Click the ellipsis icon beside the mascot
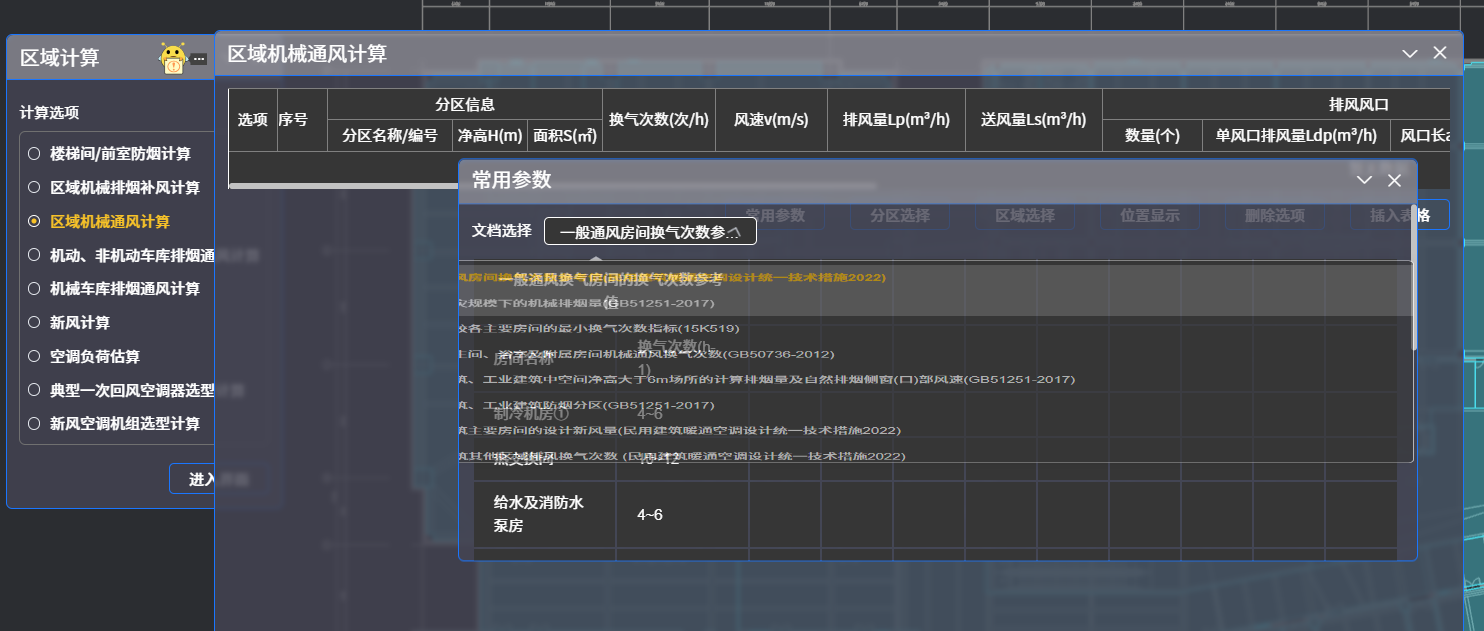The height and width of the screenshot is (631, 1484). click(x=199, y=59)
